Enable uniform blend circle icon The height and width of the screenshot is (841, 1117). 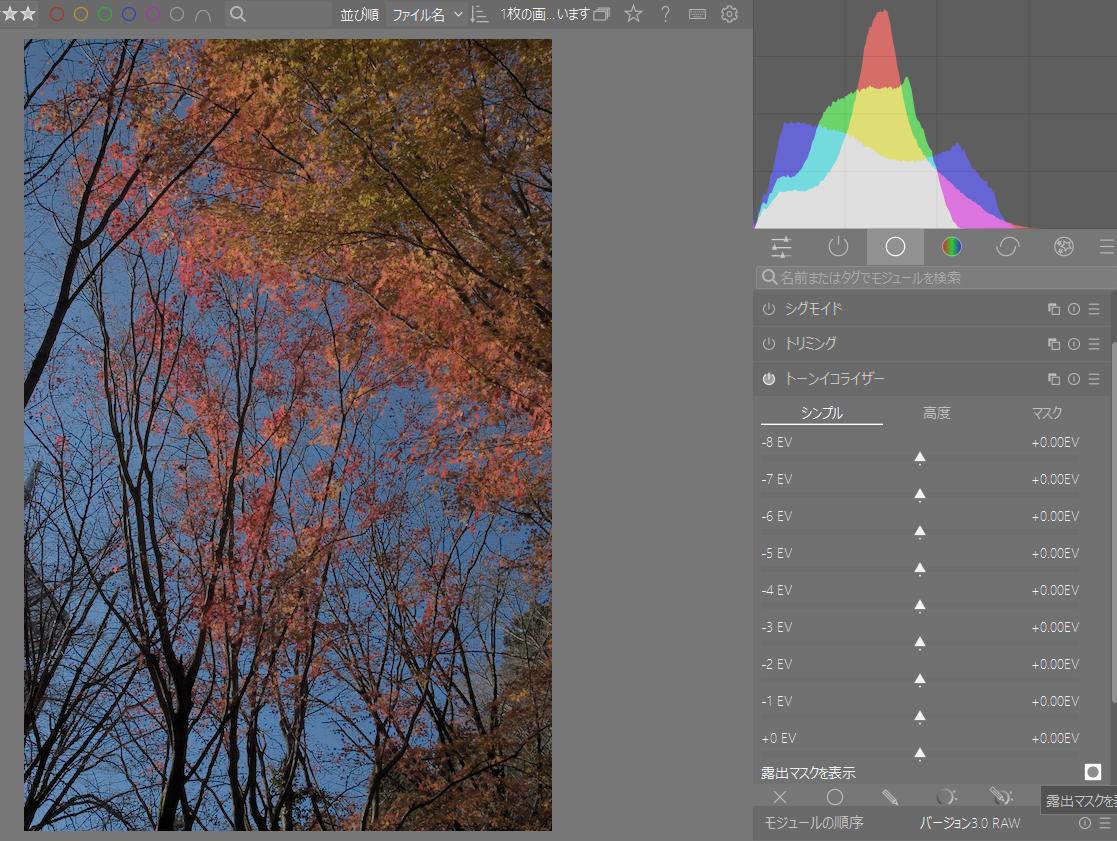[835, 798]
